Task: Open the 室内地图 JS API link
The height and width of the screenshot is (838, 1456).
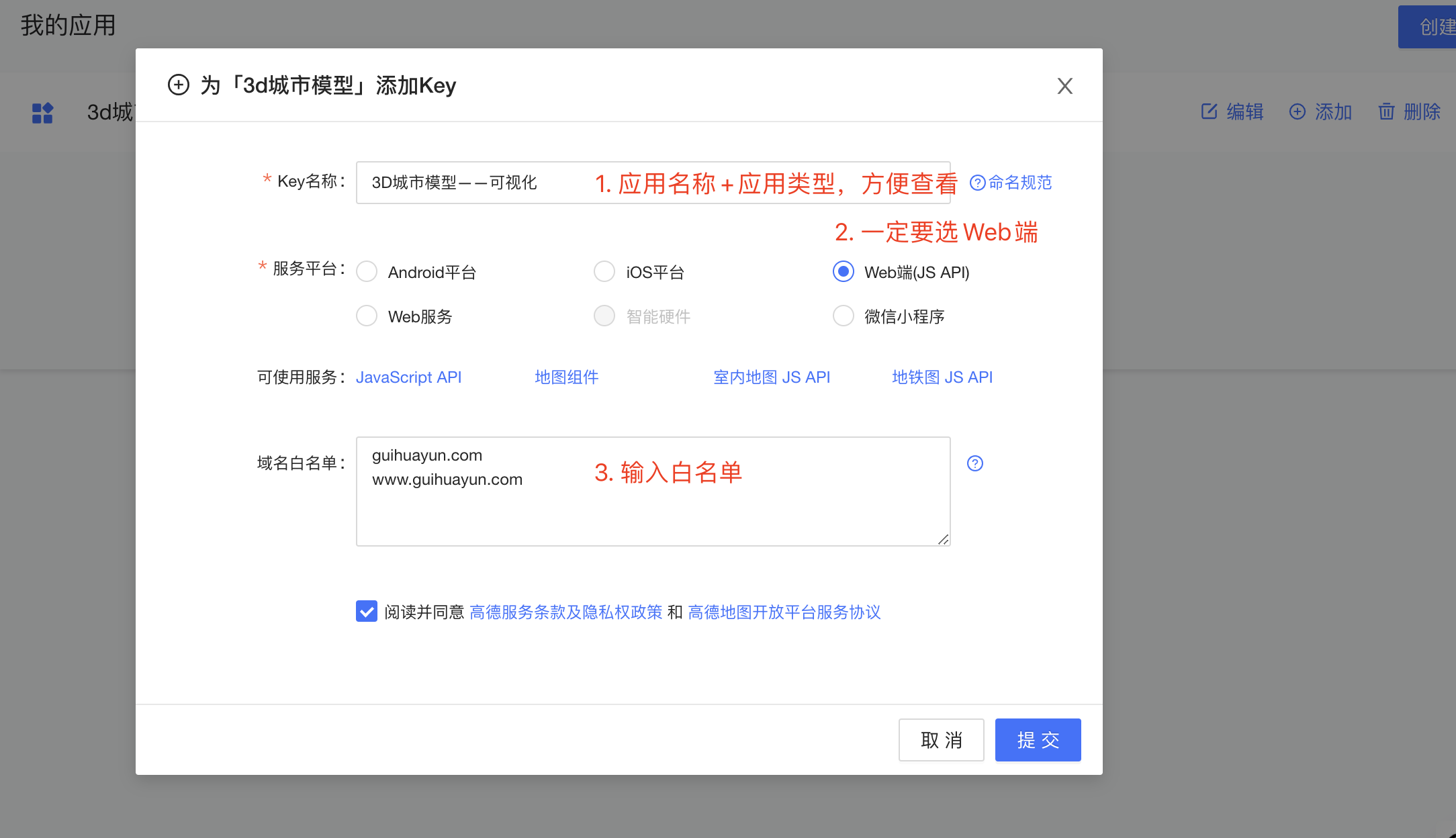Action: (x=772, y=377)
